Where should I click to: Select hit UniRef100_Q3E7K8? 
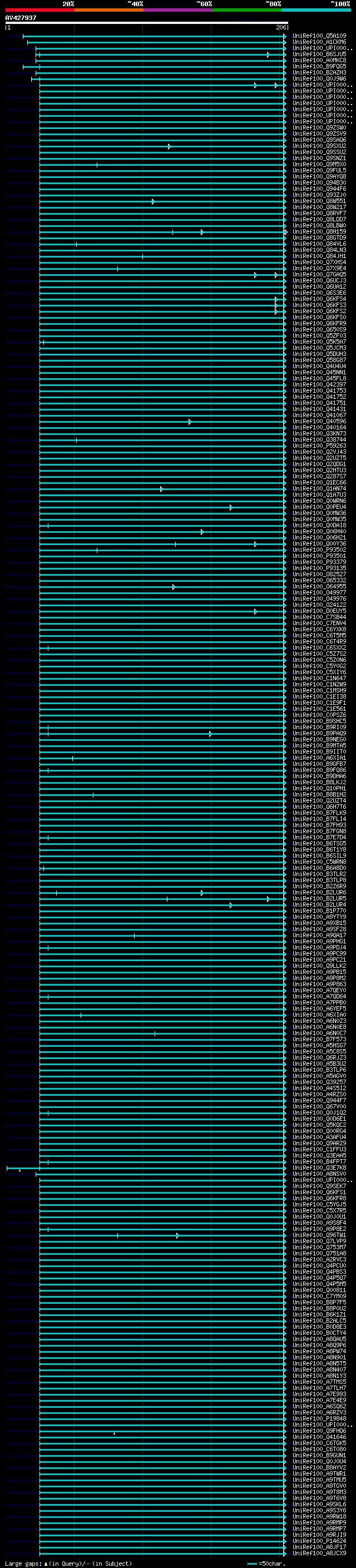pos(319,1168)
